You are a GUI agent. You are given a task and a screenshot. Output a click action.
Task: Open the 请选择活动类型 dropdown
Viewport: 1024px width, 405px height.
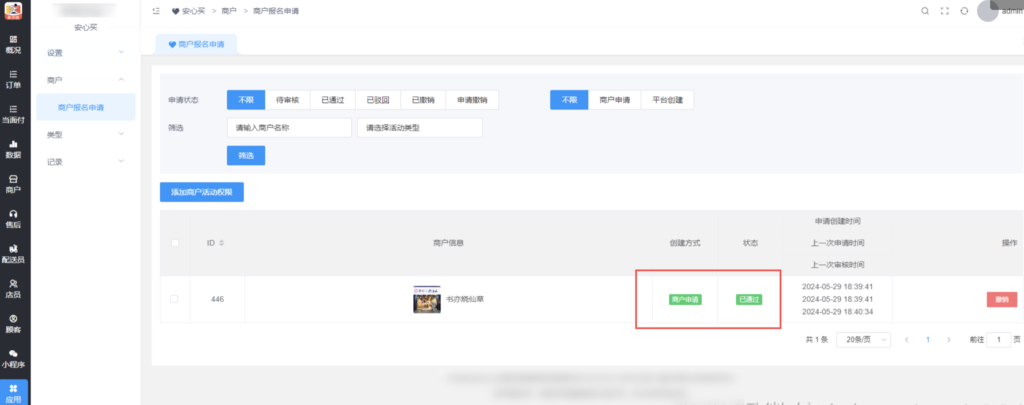click(420, 128)
